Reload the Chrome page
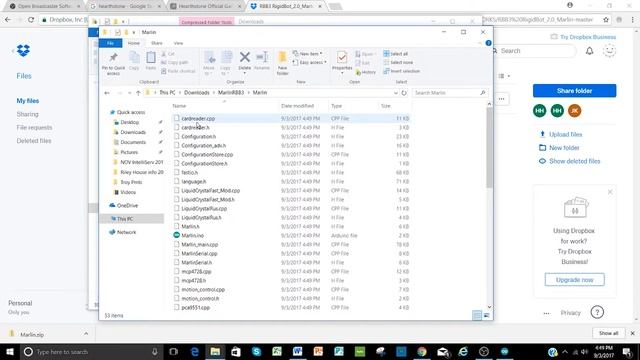Viewport: 640px width, 360px height. click(31, 20)
